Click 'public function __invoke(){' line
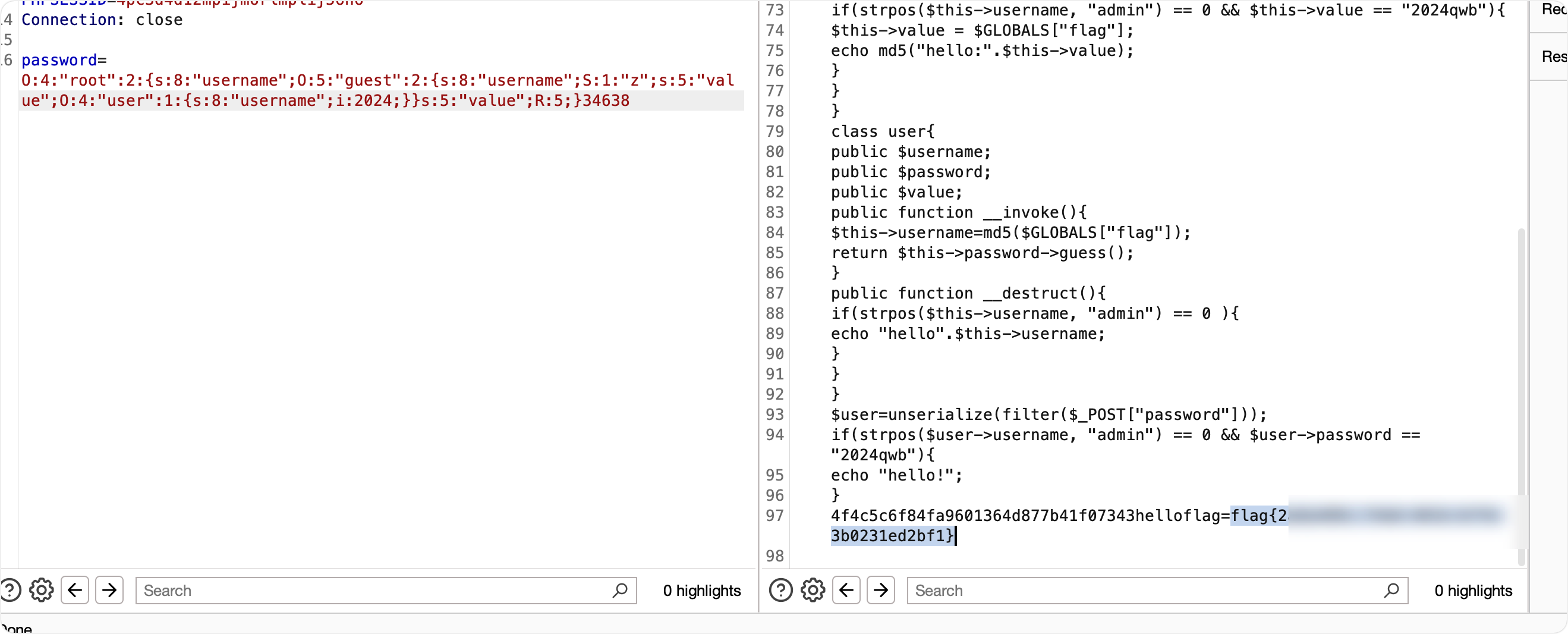Screen dimensions: 1568x634 pyautogui.click(x=959, y=212)
